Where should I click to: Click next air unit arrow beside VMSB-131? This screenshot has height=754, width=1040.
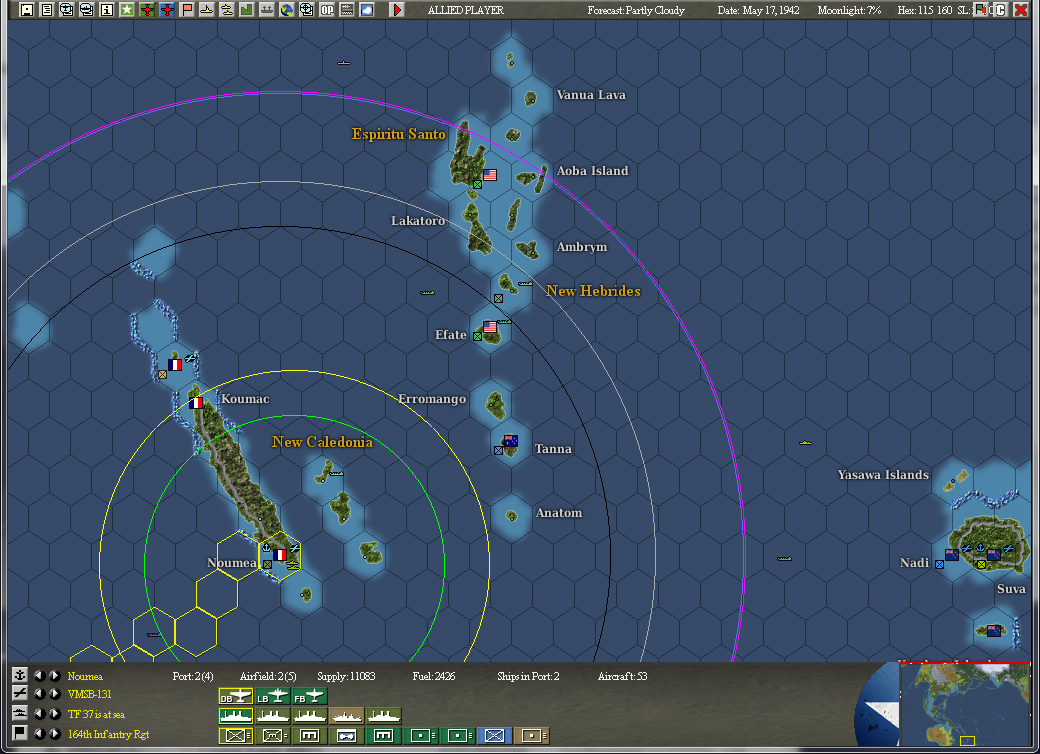(x=55, y=694)
